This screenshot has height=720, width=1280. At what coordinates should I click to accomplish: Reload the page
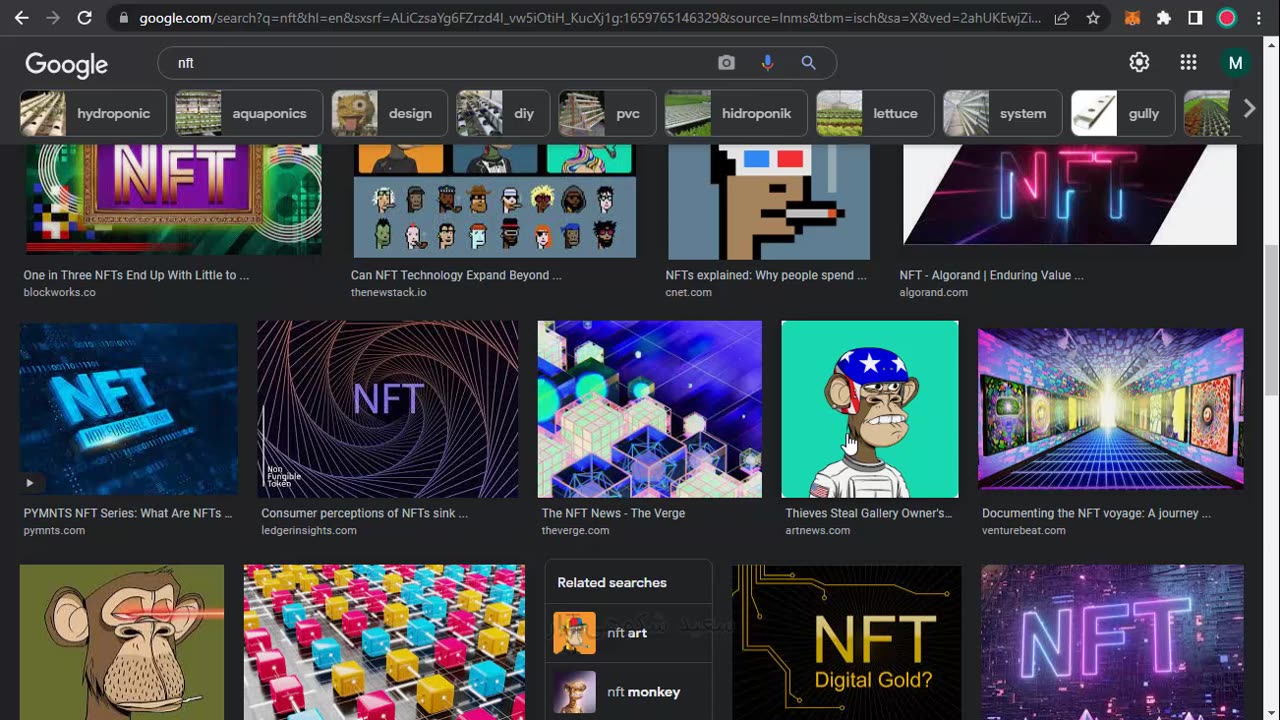pos(85,18)
